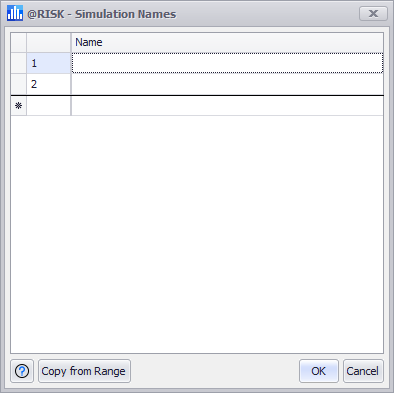This screenshot has width=394, height=393.
Task: Click the empty number cell in new row
Action: (x=49, y=106)
